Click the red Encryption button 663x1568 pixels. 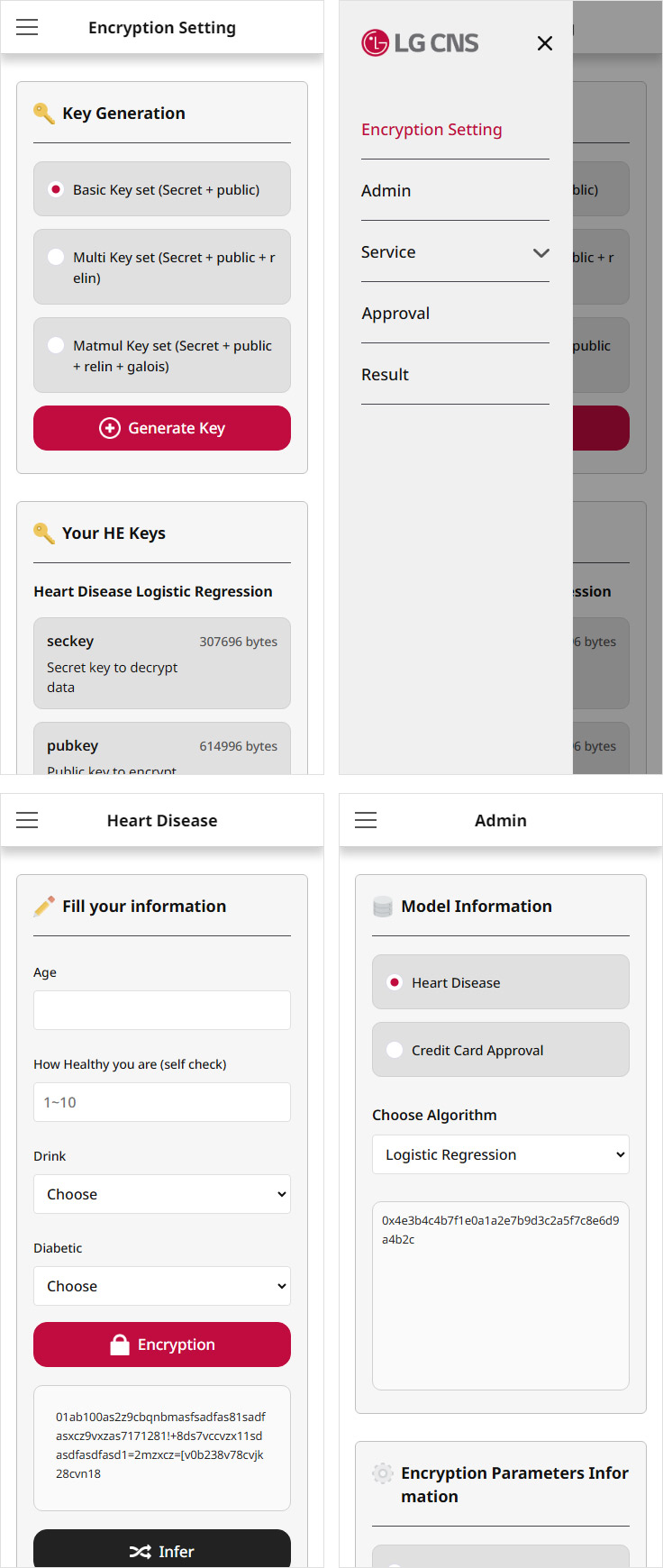click(x=162, y=1345)
